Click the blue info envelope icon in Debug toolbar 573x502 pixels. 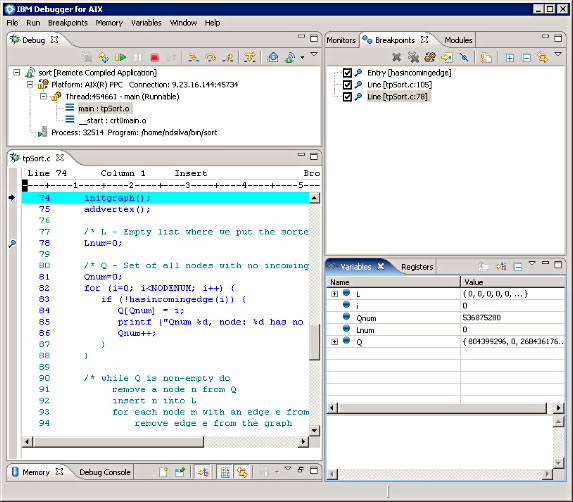(x=273, y=57)
